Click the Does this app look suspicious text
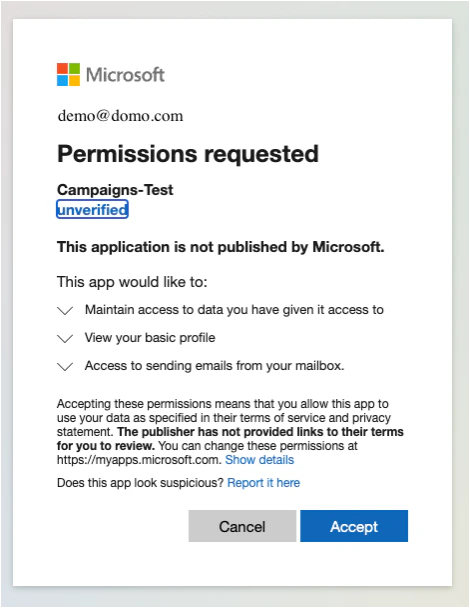The image size is (470, 608). click(140, 483)
